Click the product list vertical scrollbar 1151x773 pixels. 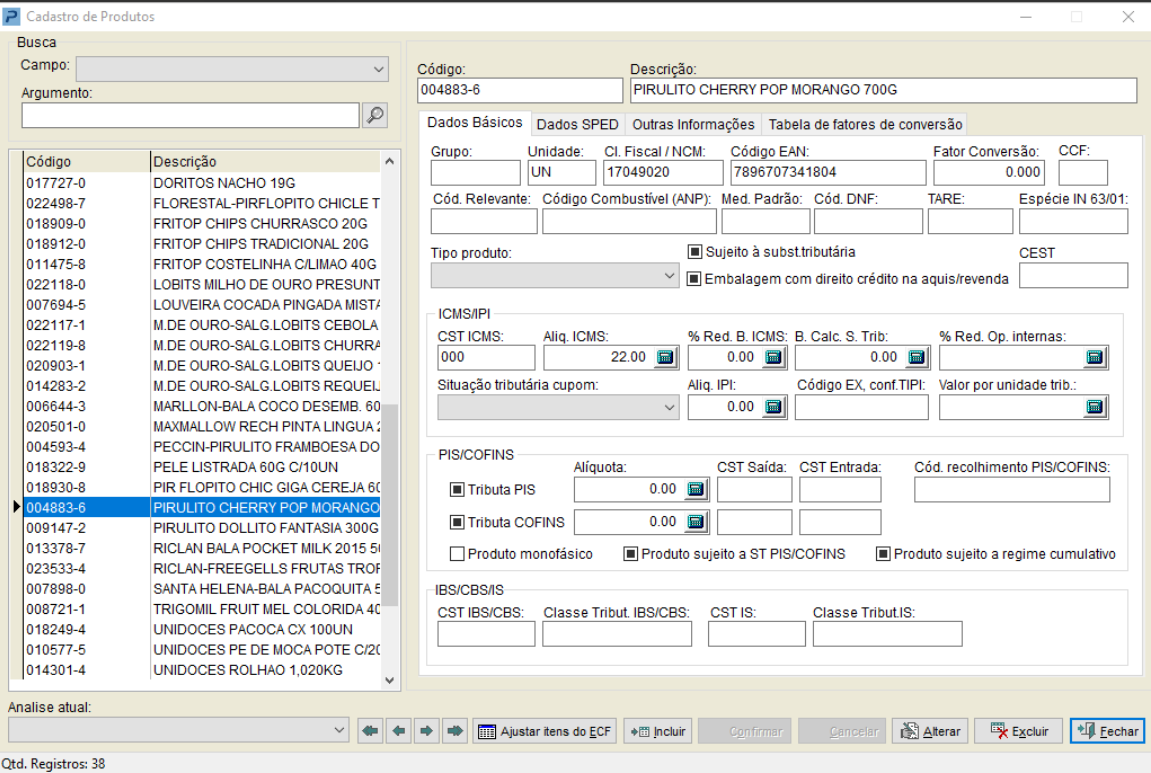tap(390, 420)
